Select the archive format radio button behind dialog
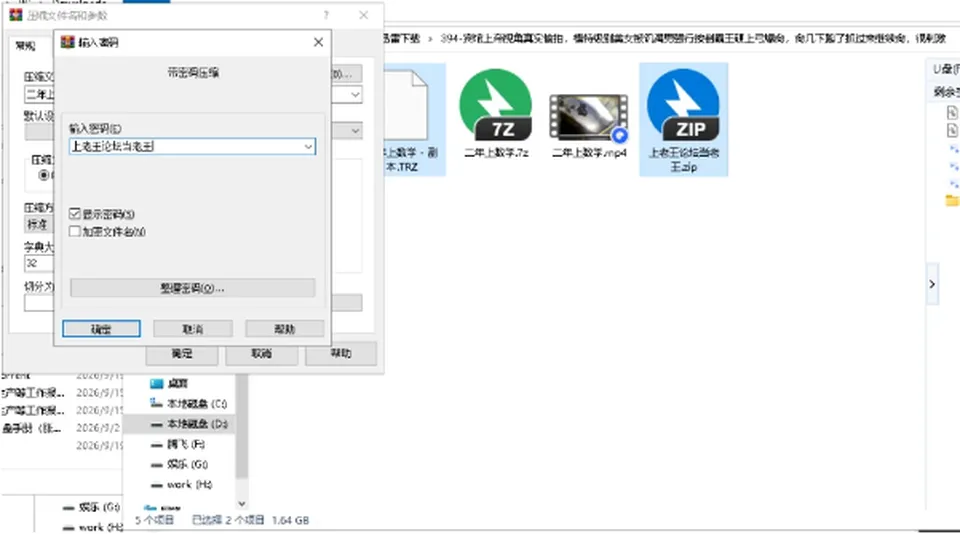 coord(43,175)
